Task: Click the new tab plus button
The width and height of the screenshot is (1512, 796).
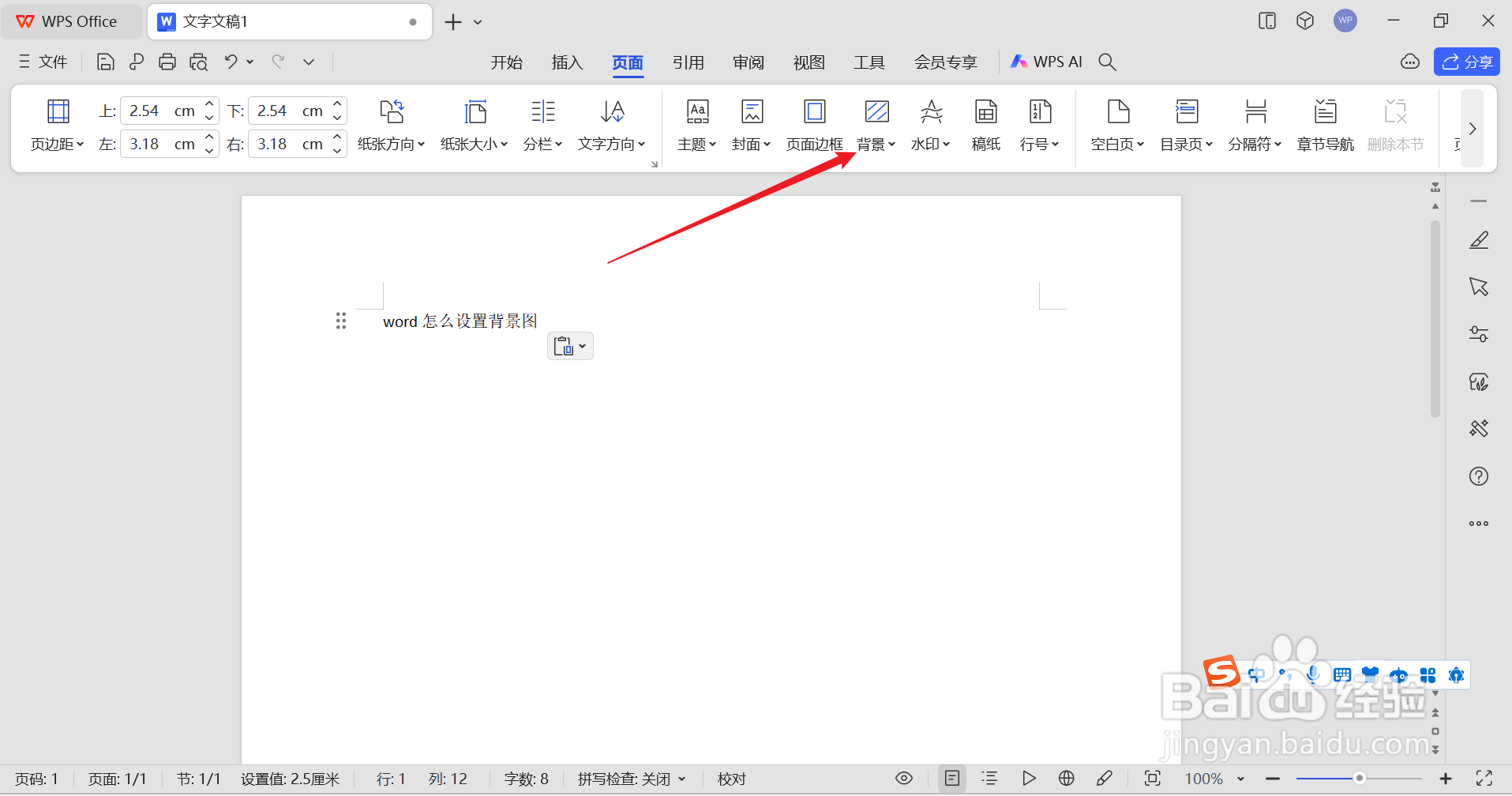Action: pos(453,22)
